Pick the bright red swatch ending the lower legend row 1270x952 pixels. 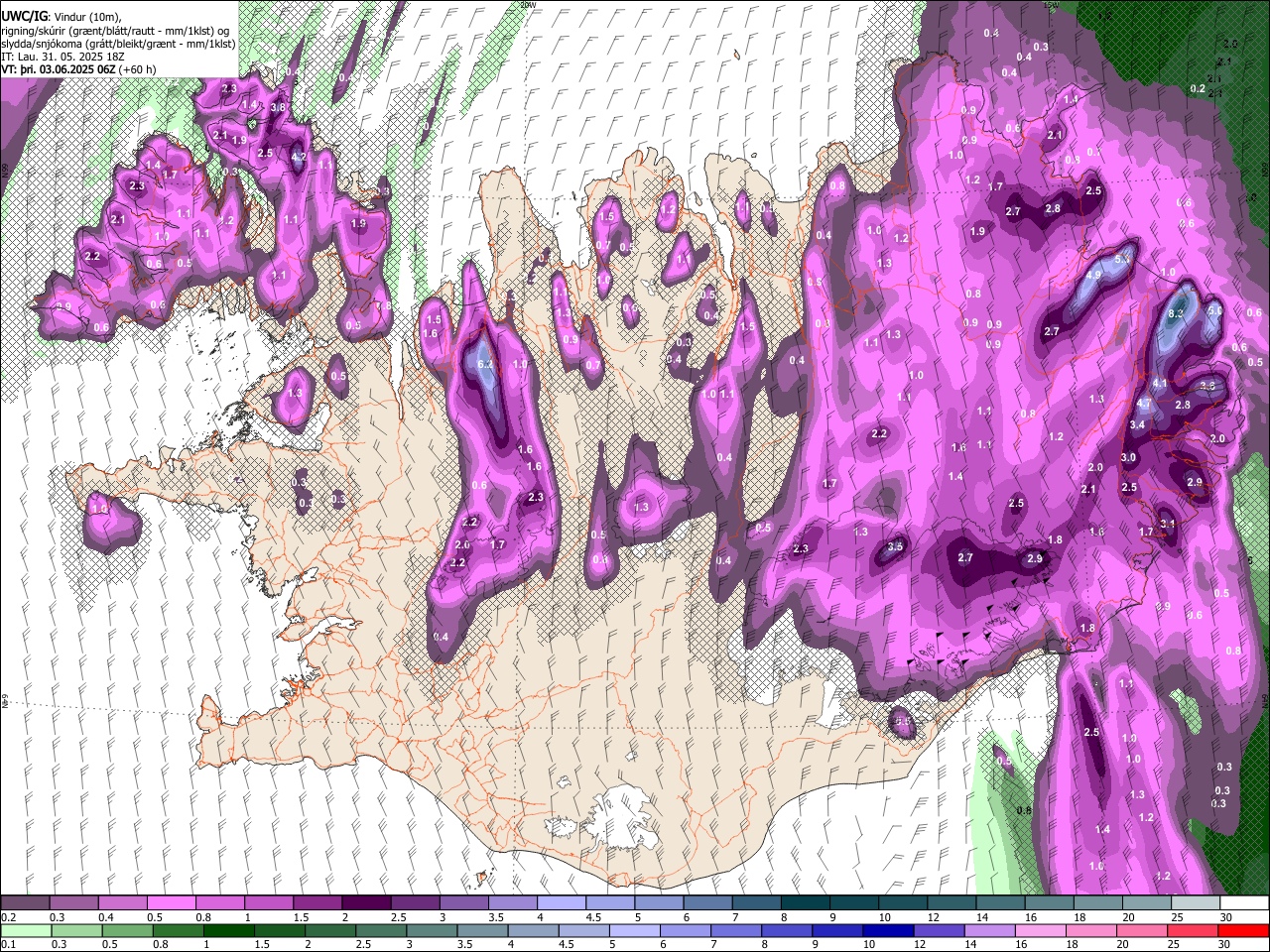[x=1244, y=931]
